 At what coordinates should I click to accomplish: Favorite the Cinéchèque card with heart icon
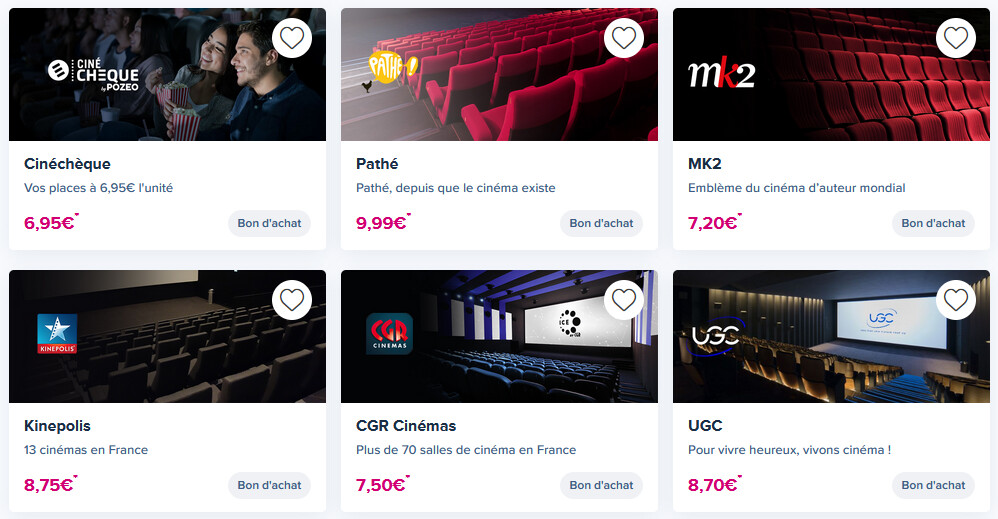point(292,38)
